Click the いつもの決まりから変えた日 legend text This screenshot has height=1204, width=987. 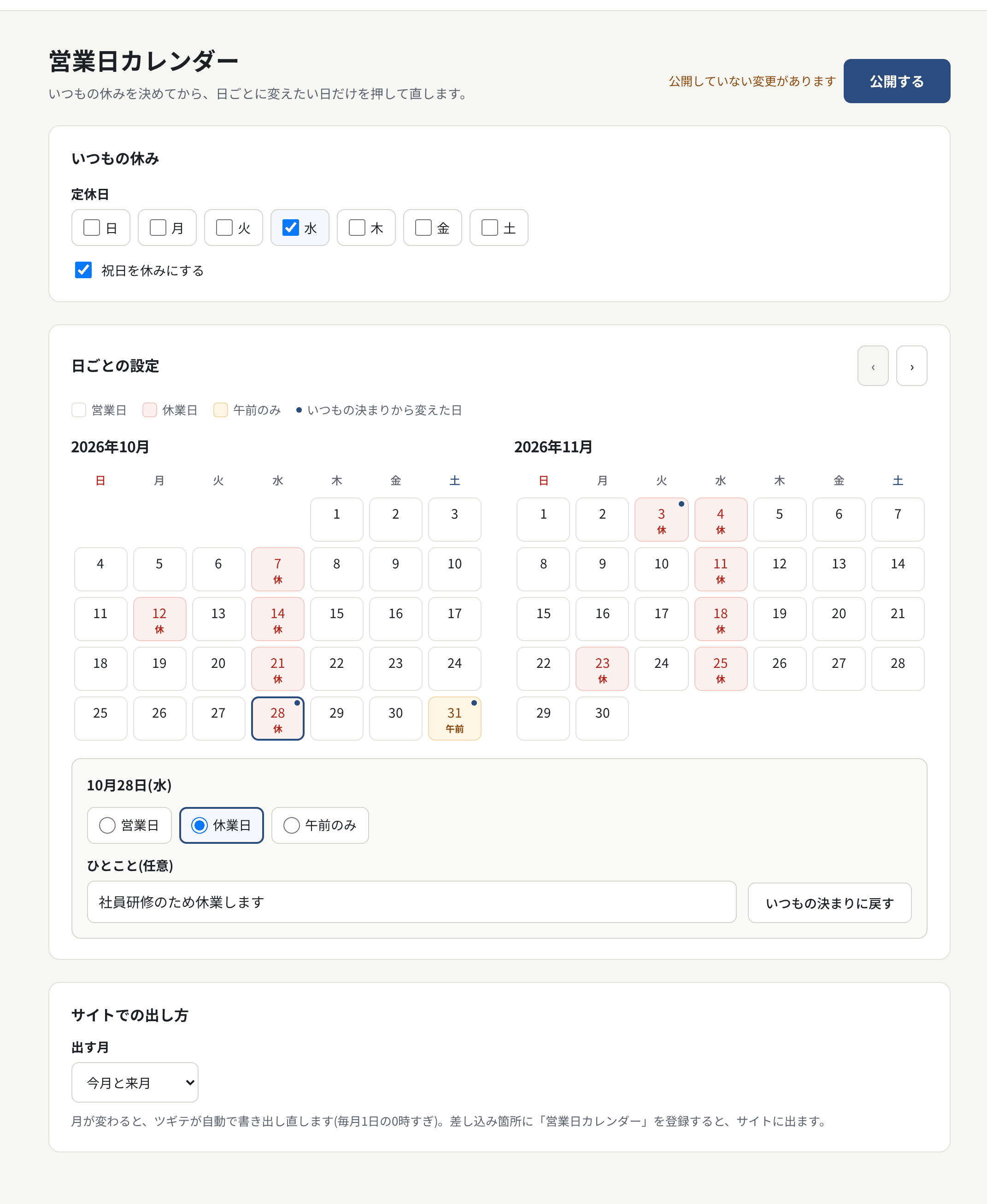[384, 410]
